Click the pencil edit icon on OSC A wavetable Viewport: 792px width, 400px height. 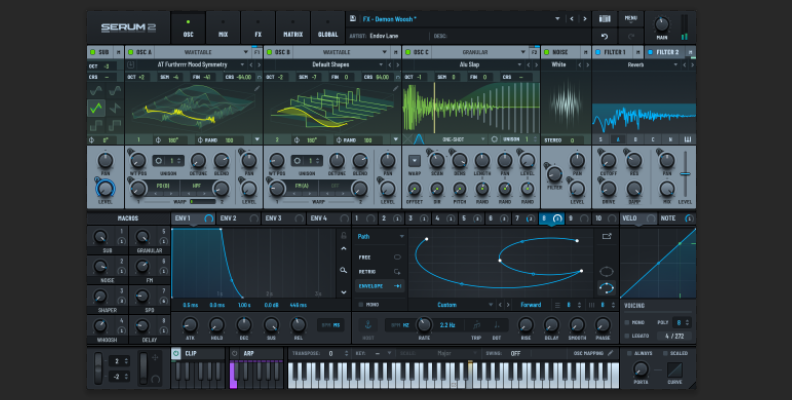coord(257,88)
